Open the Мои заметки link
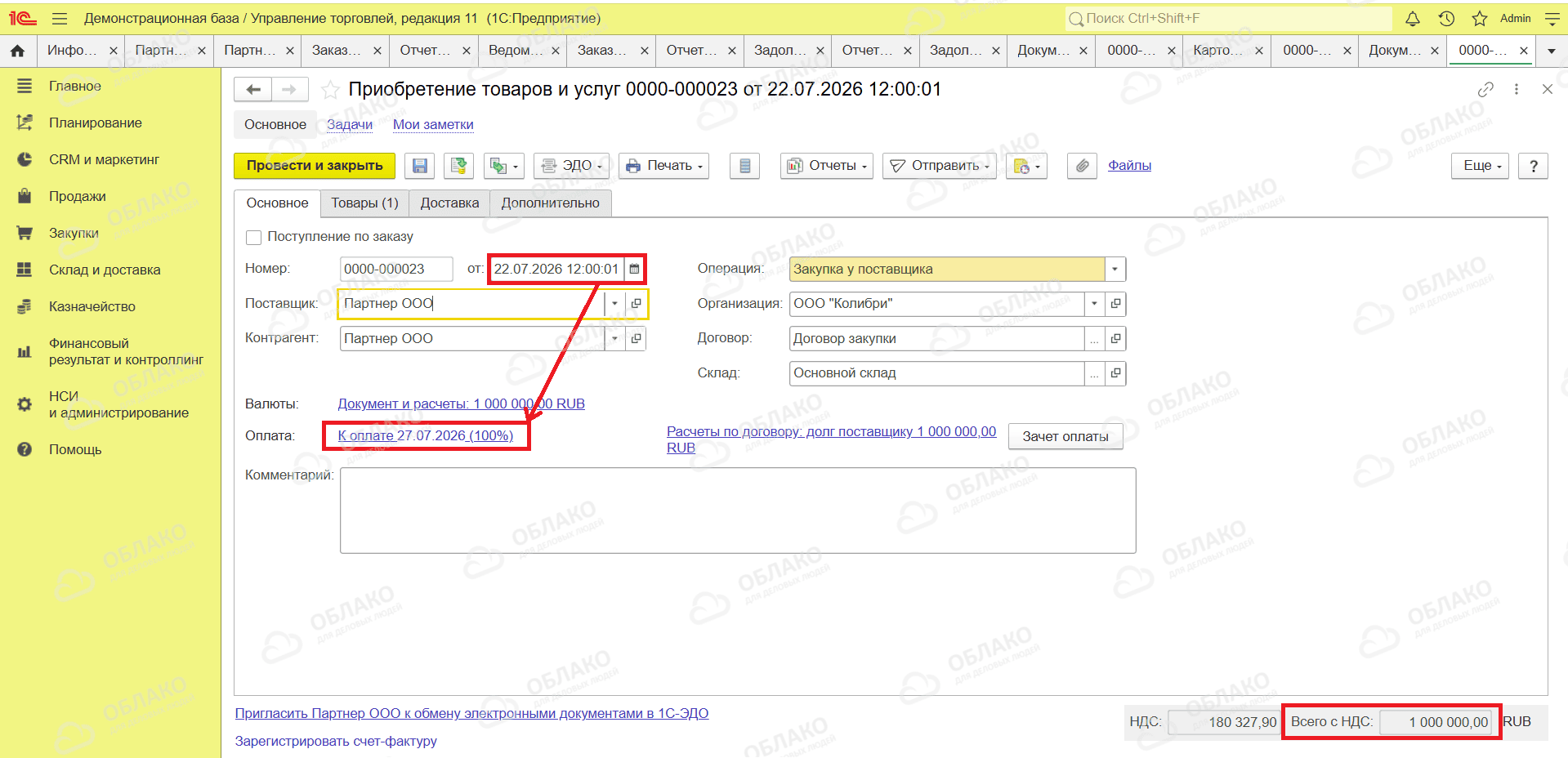1568x758 pixels. (x=433, y=124)
